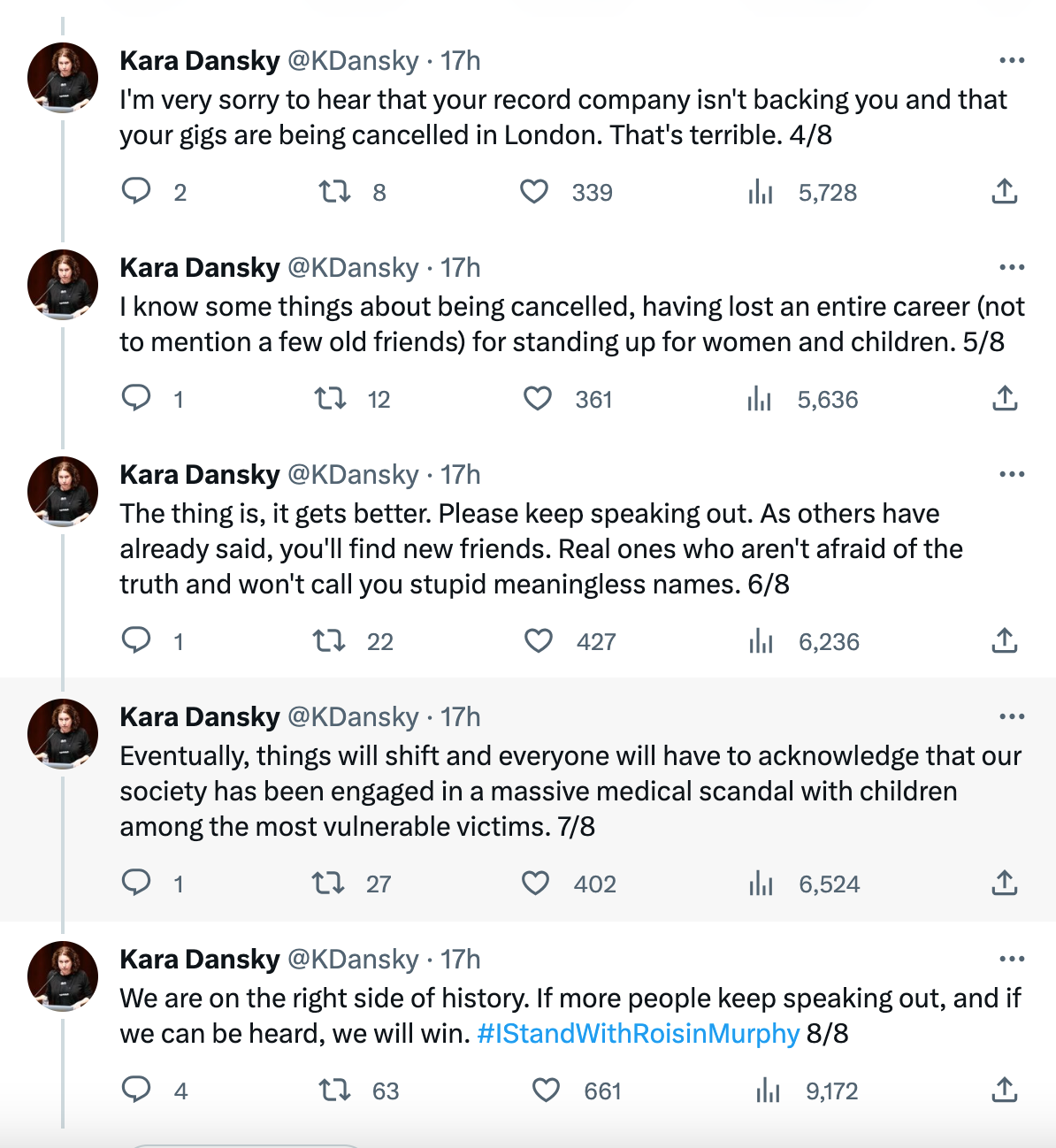Share the 8/8 tweet

1004,1091
